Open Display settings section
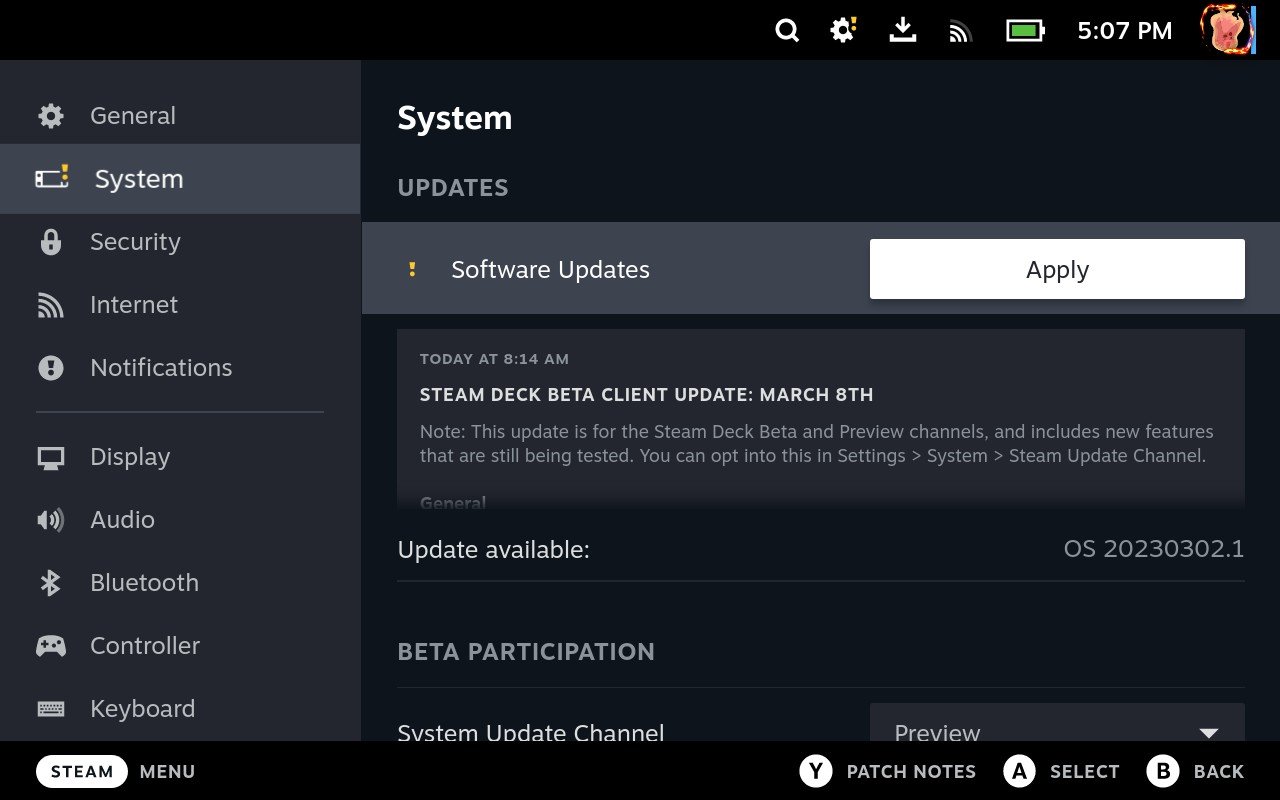 tap(129, 457)
